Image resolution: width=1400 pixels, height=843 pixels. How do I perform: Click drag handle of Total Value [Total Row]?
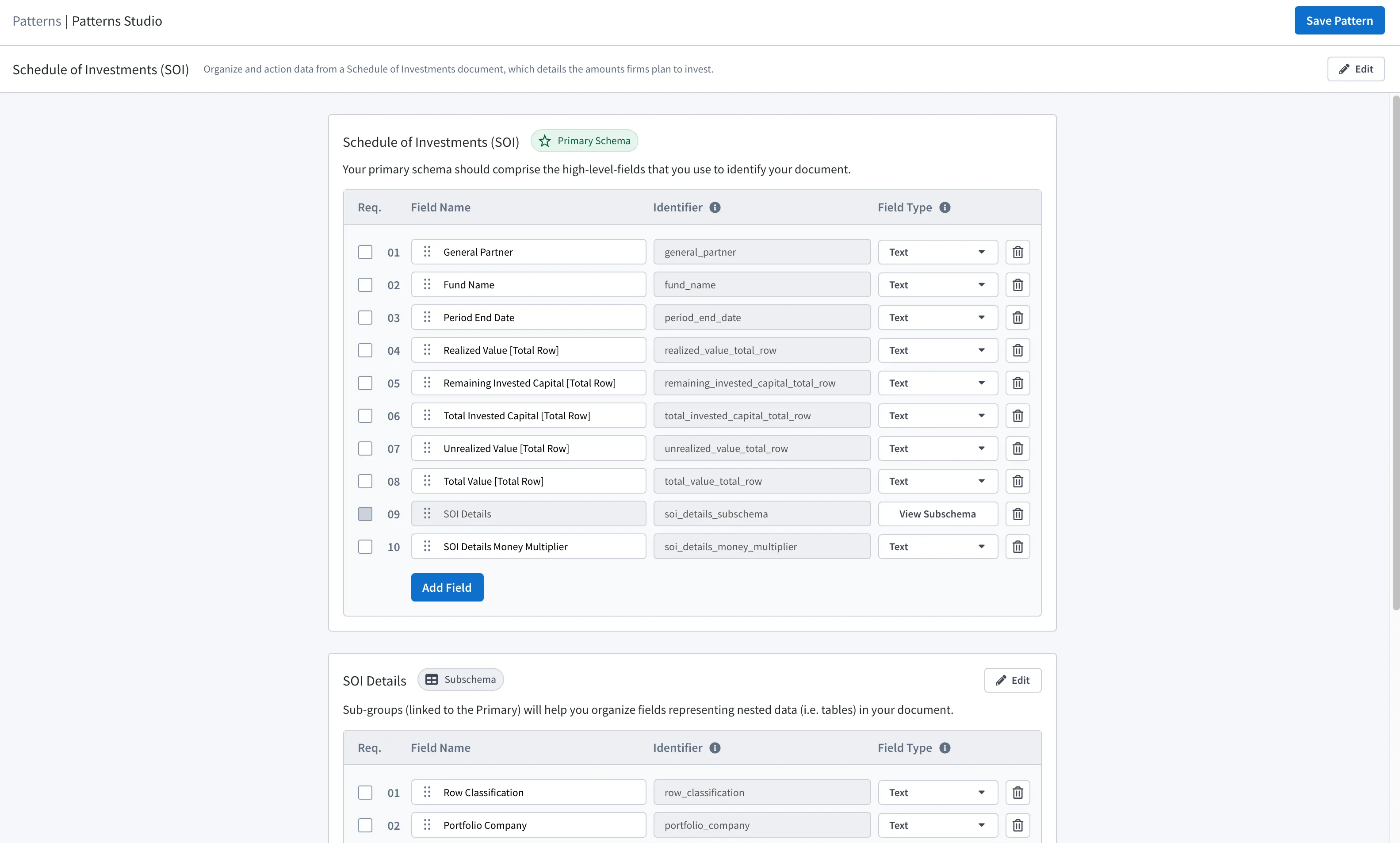[x=427, y=481]
